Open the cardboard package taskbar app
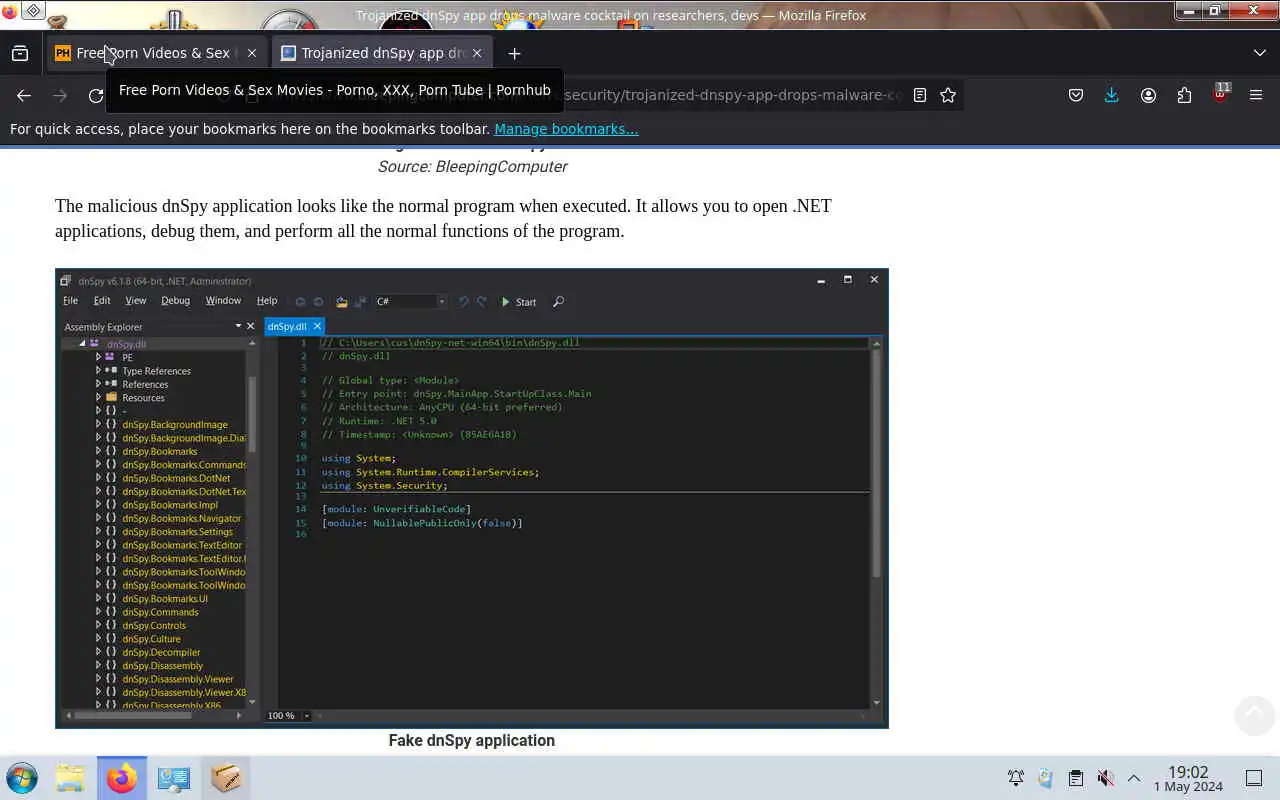 pyautogui.click(x=226, y=778)
